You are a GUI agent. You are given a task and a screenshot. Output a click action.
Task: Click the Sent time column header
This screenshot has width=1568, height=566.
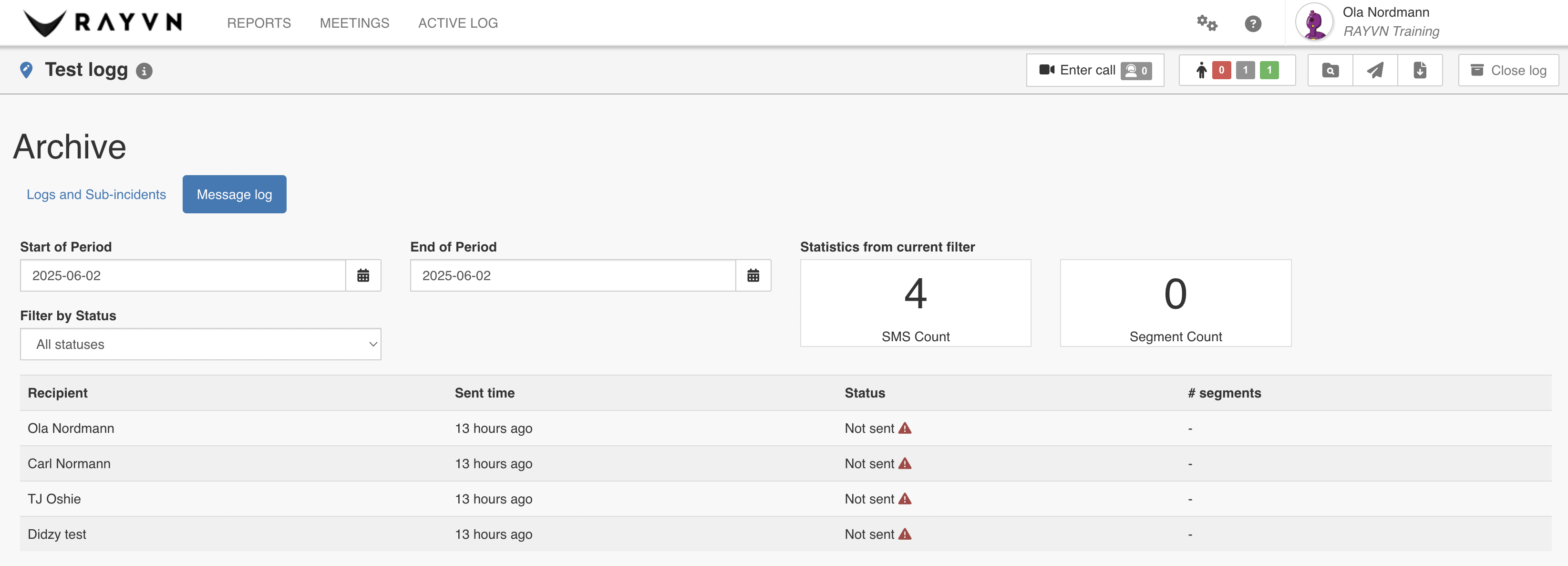485,393
